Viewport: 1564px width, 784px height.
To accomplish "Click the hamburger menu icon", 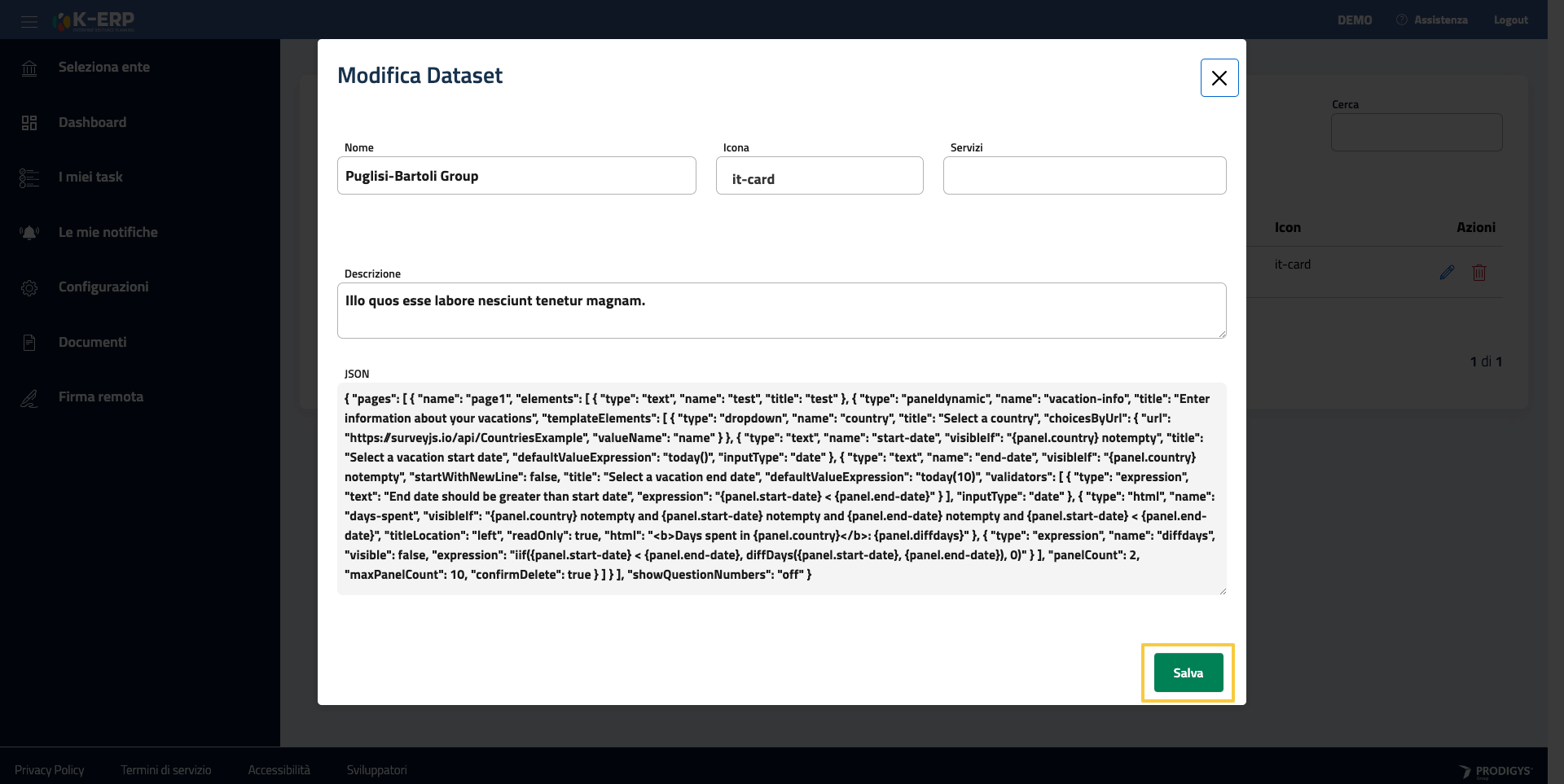I will (x=29, y=21).
